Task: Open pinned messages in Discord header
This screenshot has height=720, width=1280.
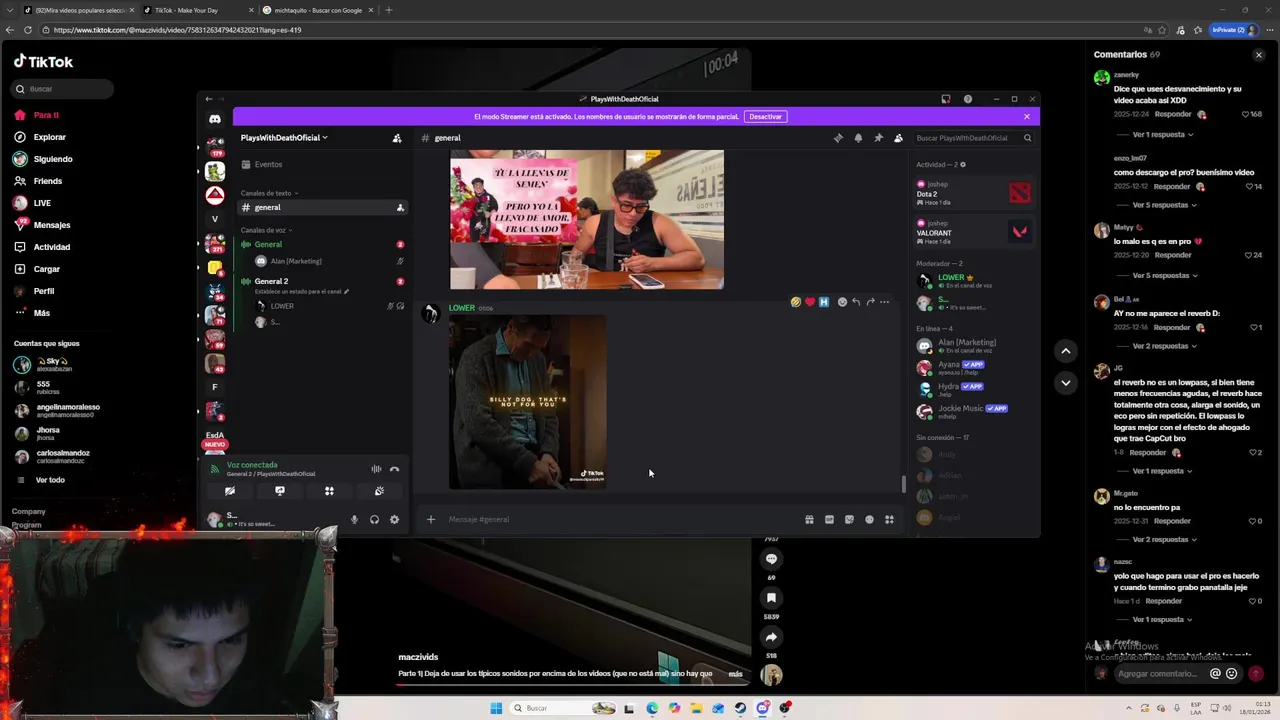Action: coord(878,138)
